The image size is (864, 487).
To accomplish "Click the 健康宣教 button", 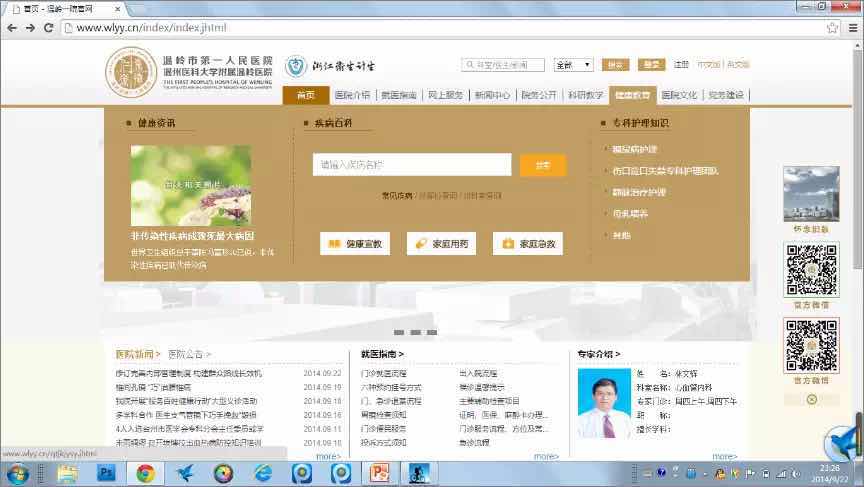I will [x=354, y=243].
